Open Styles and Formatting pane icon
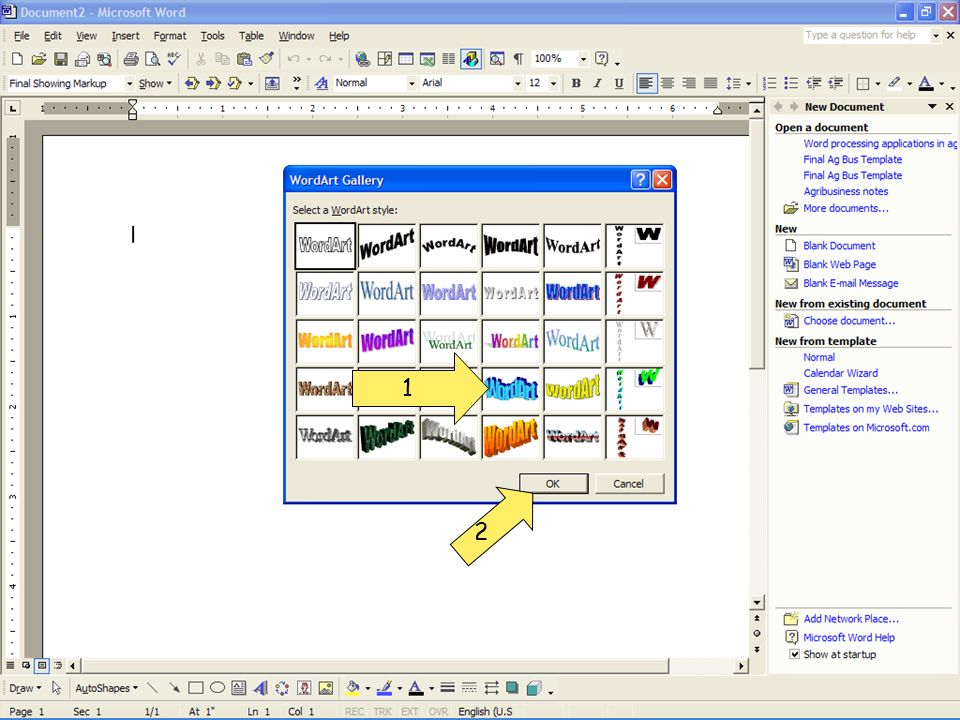960x720 pixels. click(x=321, y=83)
